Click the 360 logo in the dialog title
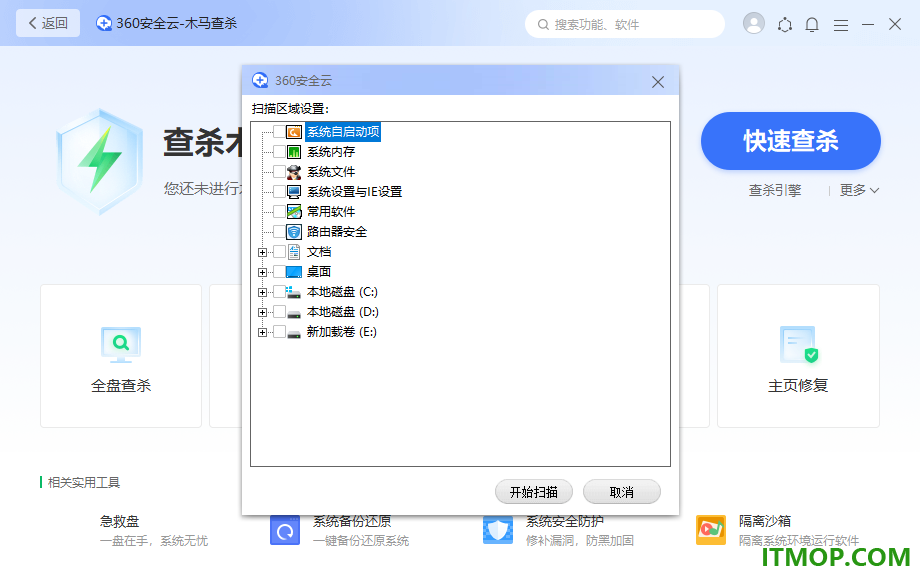This screenshot has width=920, height=580. pos(260,80)
